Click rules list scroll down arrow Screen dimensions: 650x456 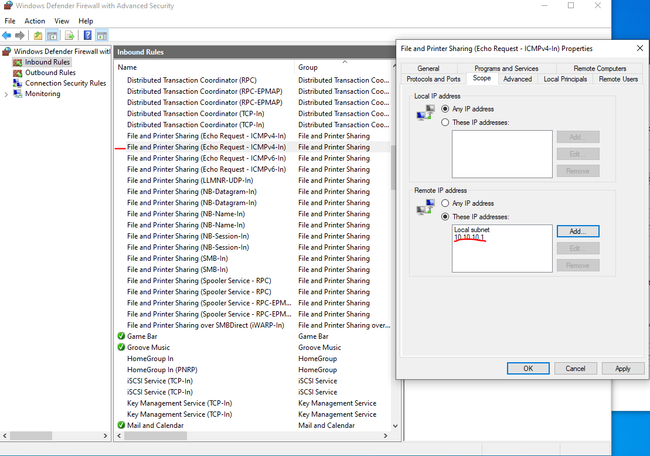click(395, 426)
